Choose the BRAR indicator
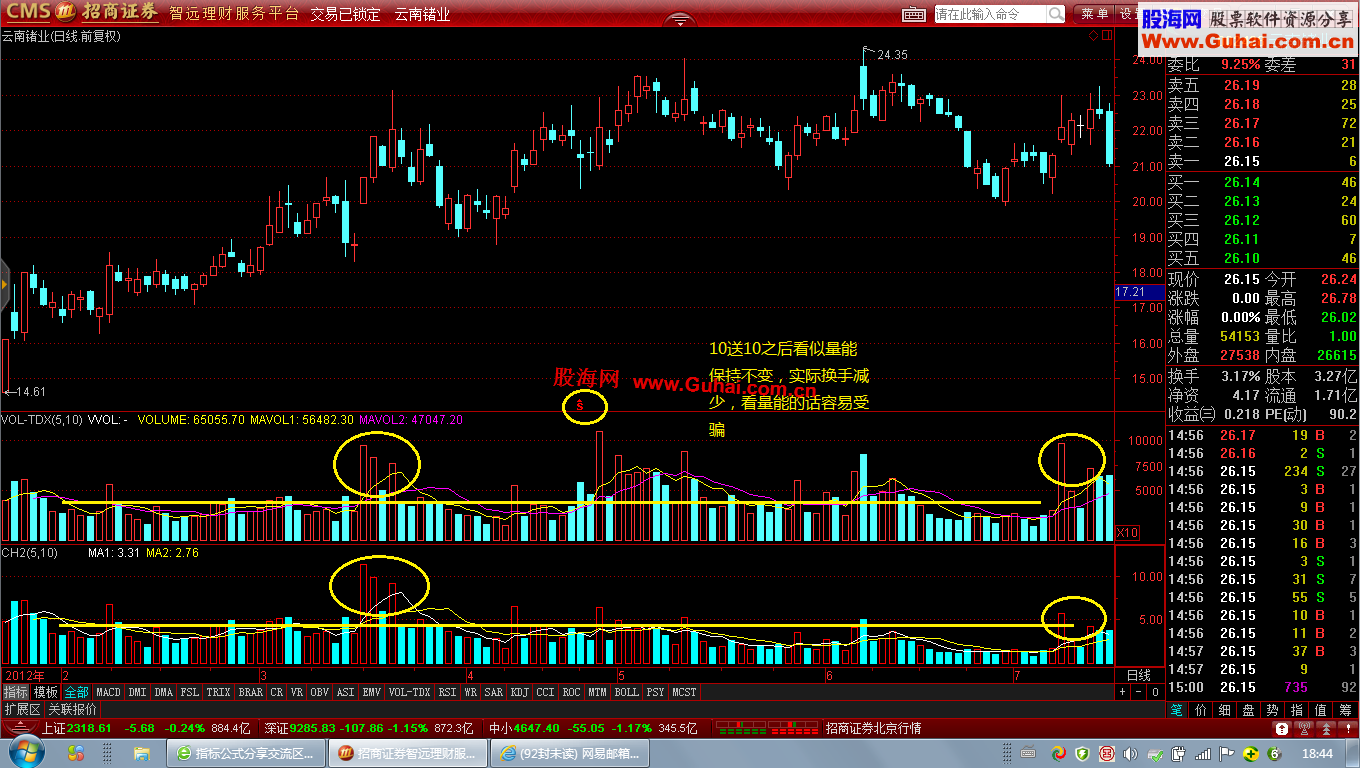The height and width of the screenshot is (768, 1360). point(250,692)
